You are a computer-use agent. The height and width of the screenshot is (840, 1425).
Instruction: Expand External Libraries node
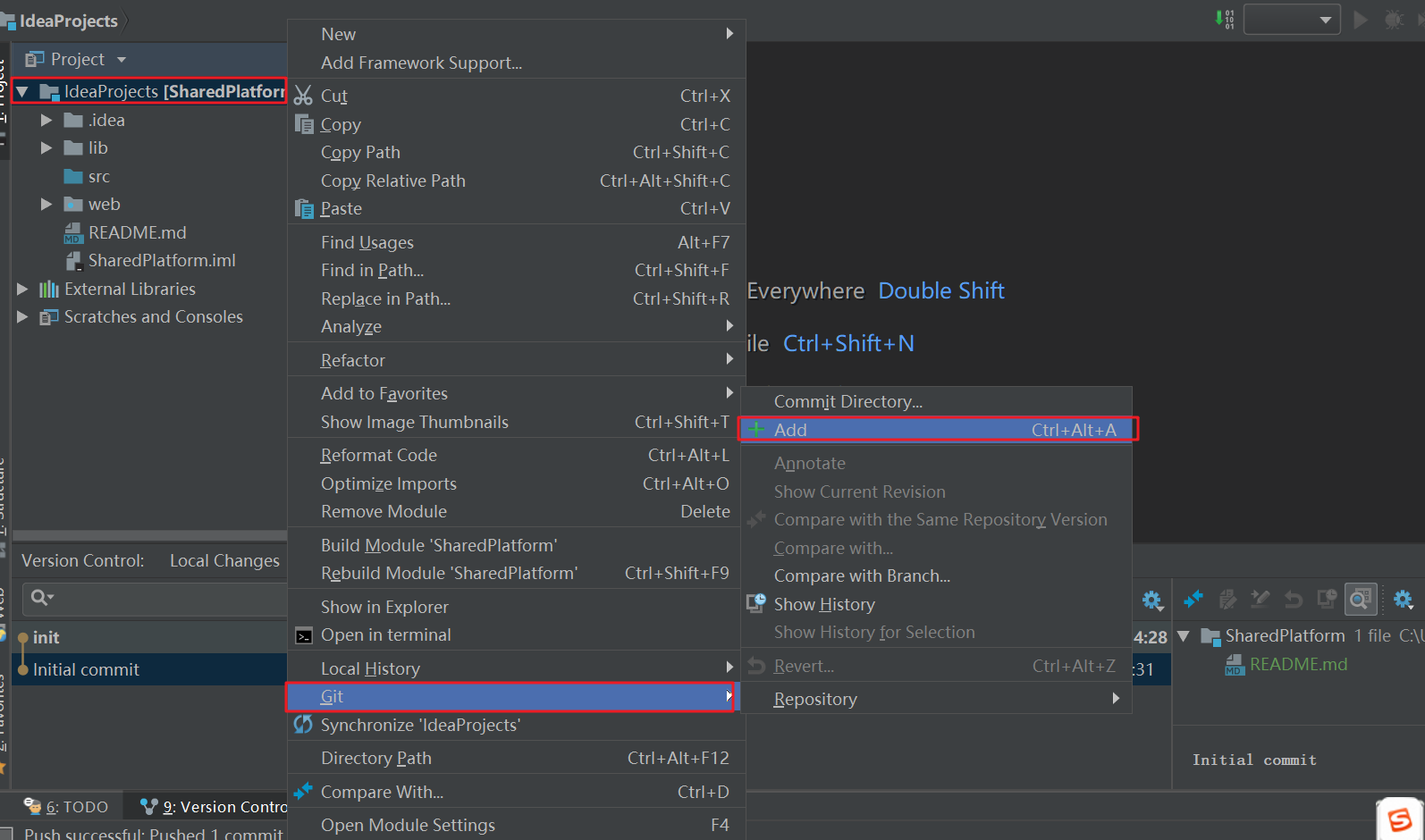[x=22, y=290]
